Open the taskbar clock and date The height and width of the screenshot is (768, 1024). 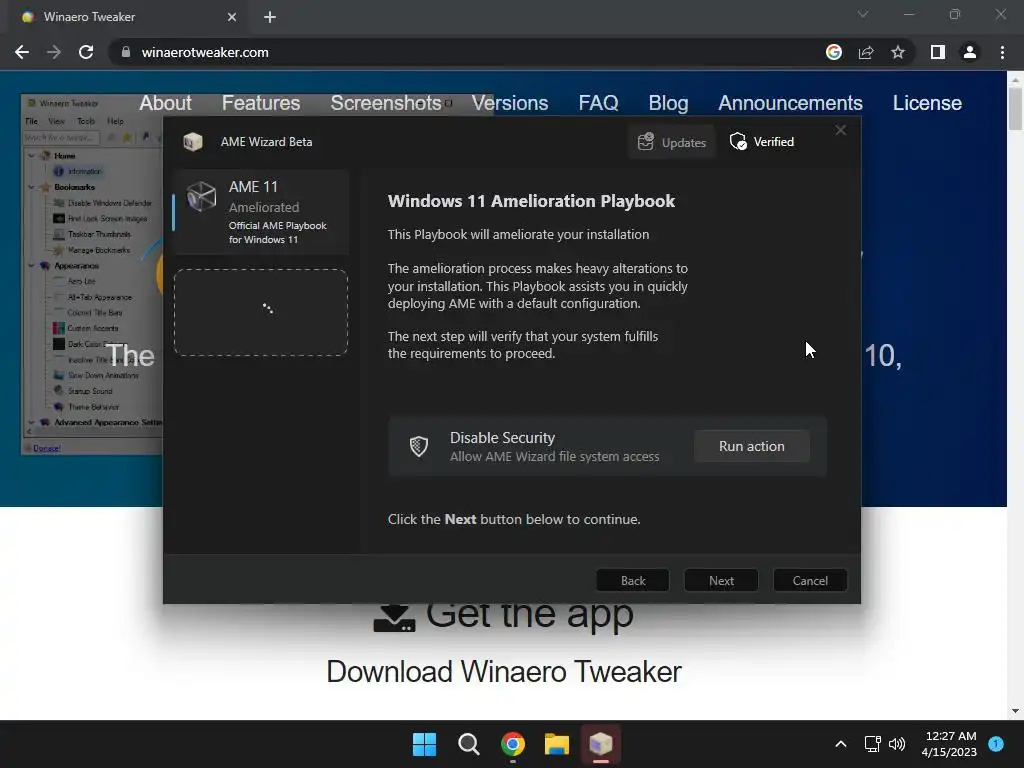tap(949, 744)
